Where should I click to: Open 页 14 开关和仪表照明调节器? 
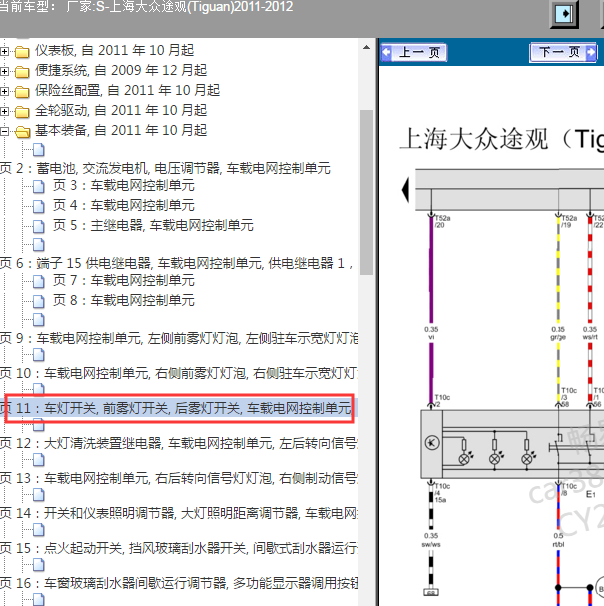[x=179, y=514]
